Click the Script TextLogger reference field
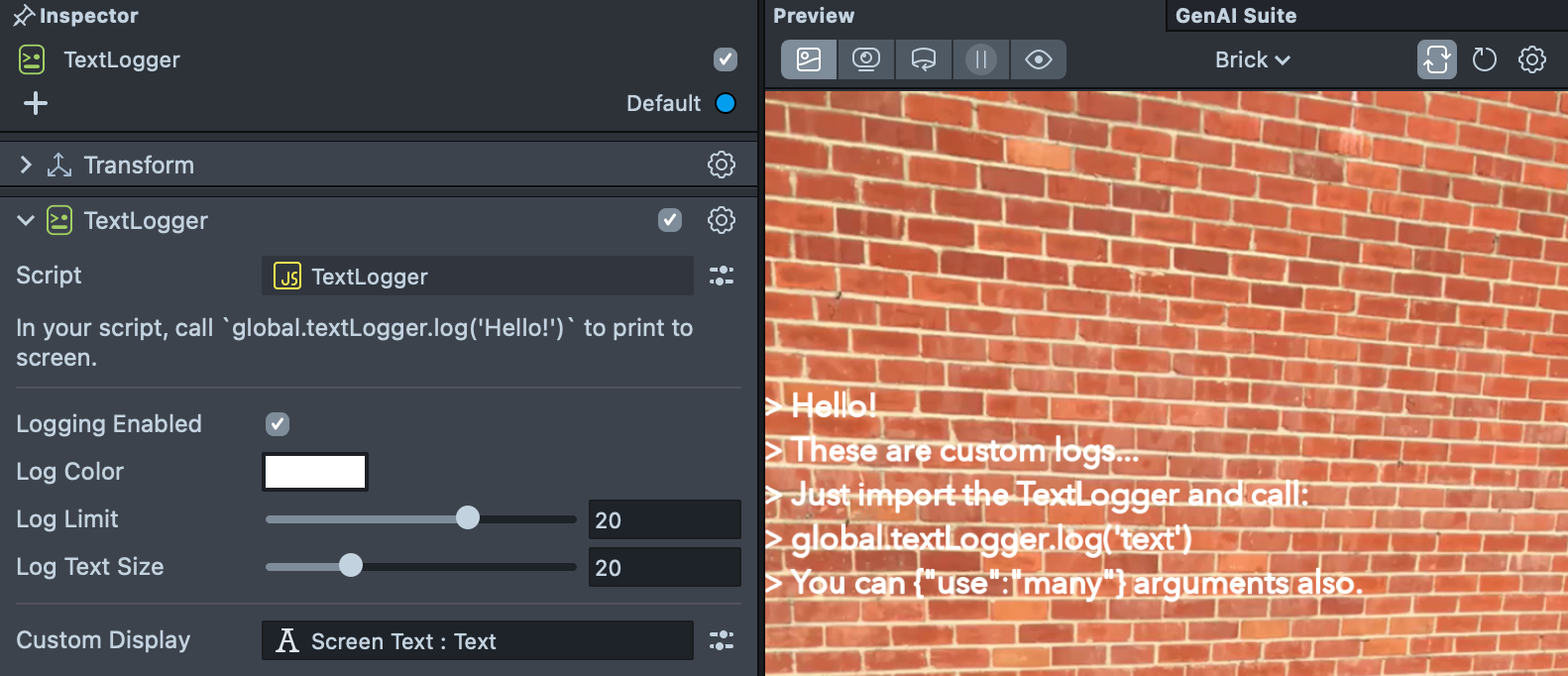Image resolution: width=1568 pixels, height=676 pixels. point(478,276)
